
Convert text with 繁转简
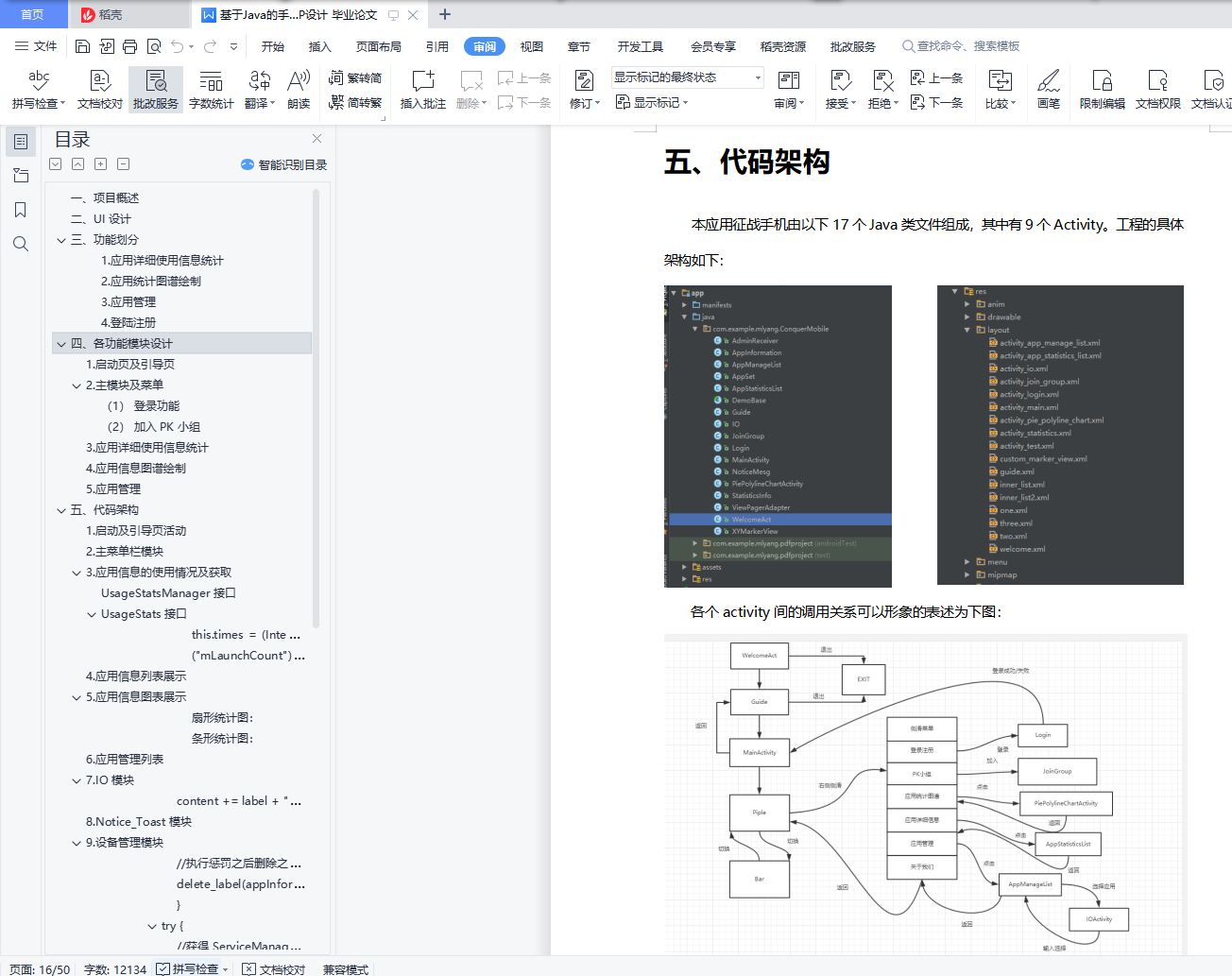[x=355, y=78]
